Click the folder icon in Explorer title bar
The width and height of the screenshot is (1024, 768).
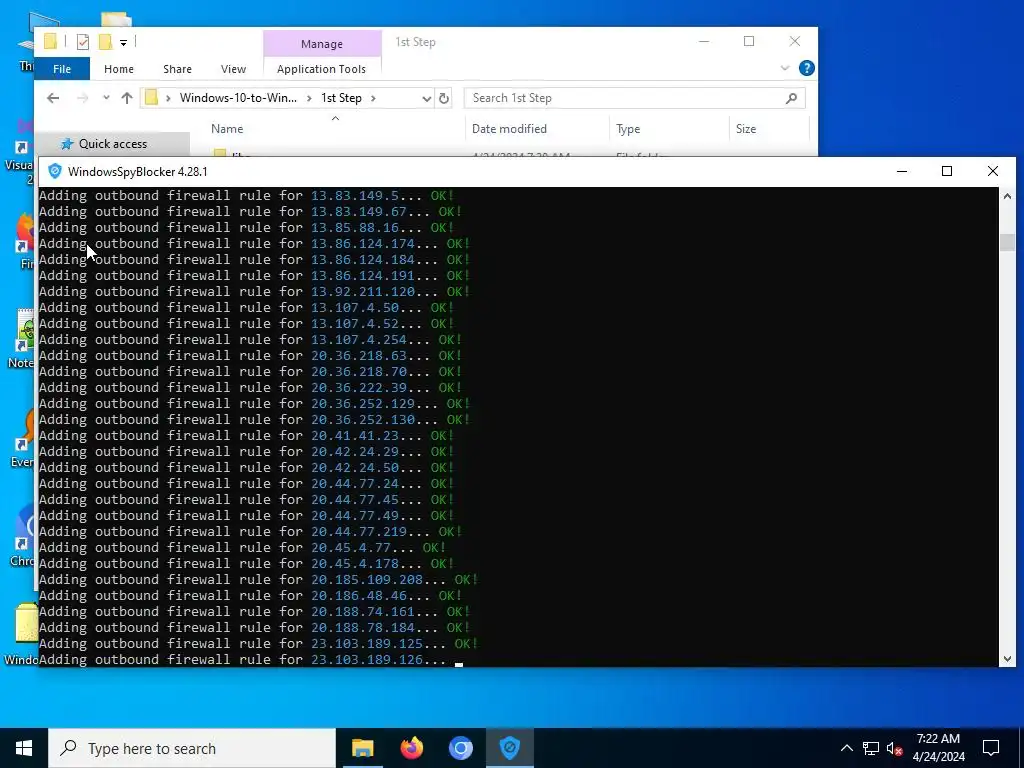click(50, 42)
